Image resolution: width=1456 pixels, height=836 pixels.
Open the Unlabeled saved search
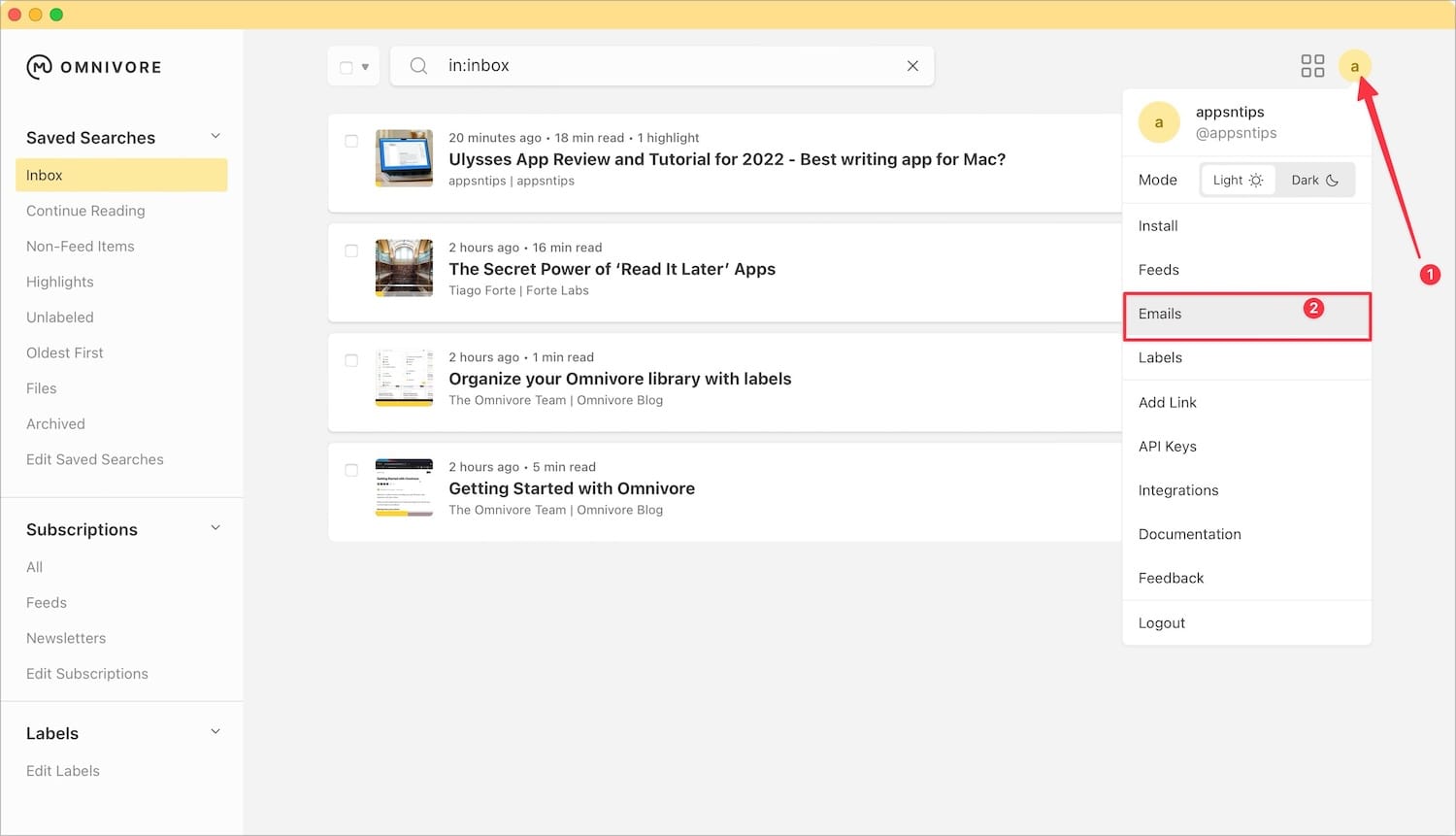coord(60,318)
